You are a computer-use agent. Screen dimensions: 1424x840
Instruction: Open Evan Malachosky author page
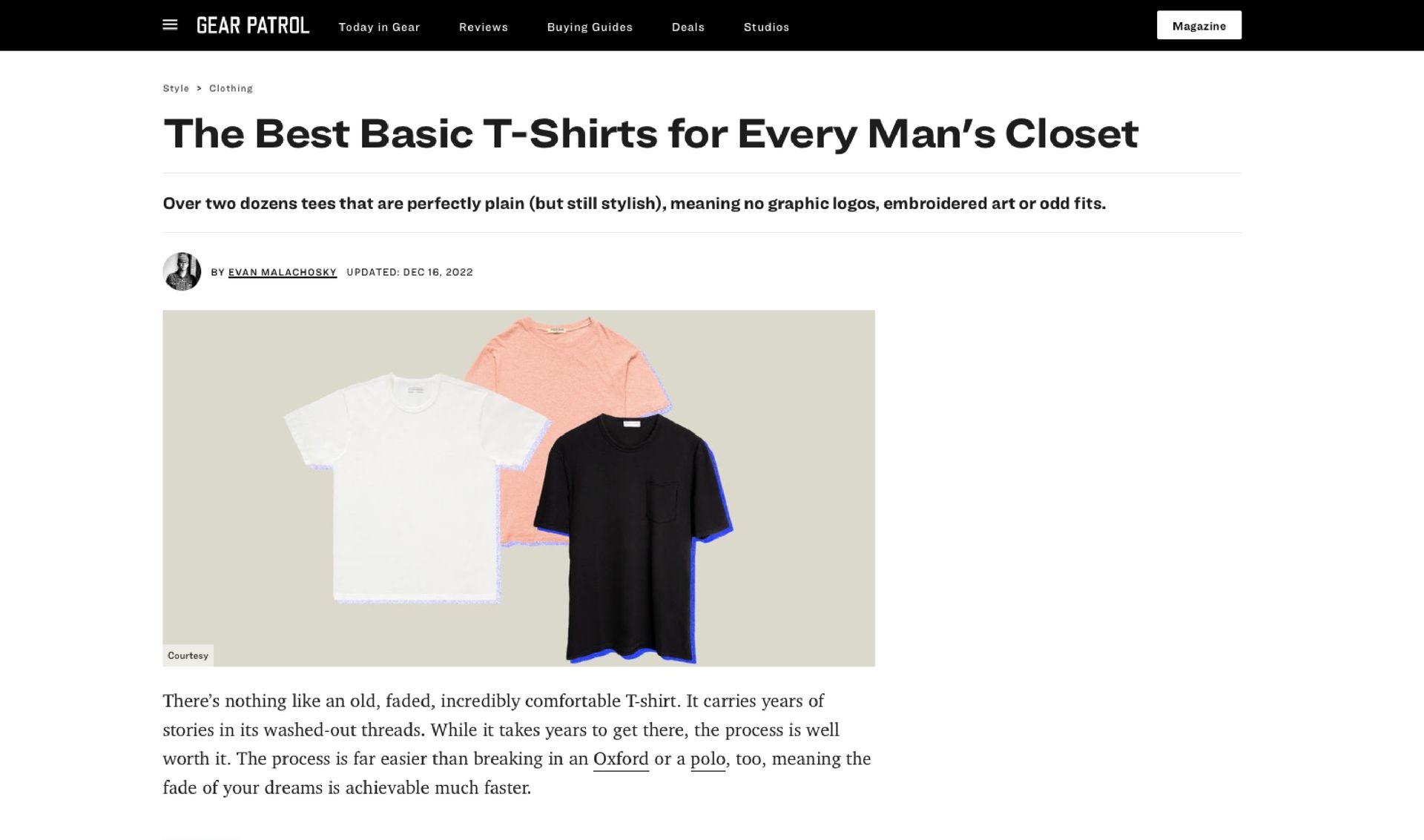283,272
